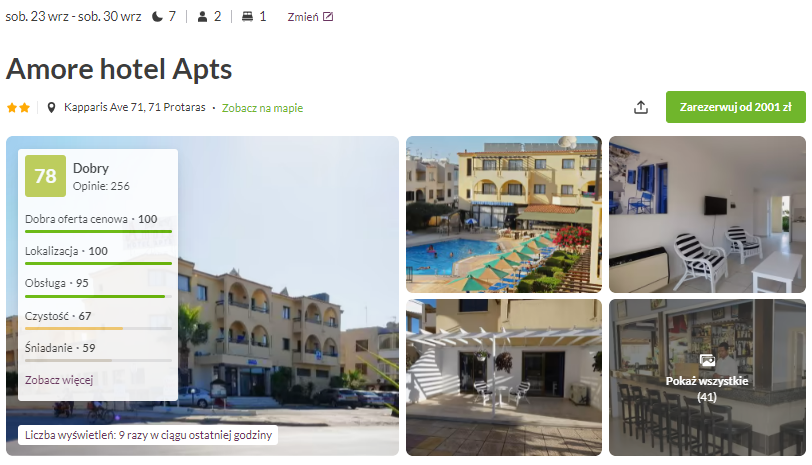Open the pool photo thumbnail
The width and height of the screenshot is (812, 465).
(x=504, y=214)
